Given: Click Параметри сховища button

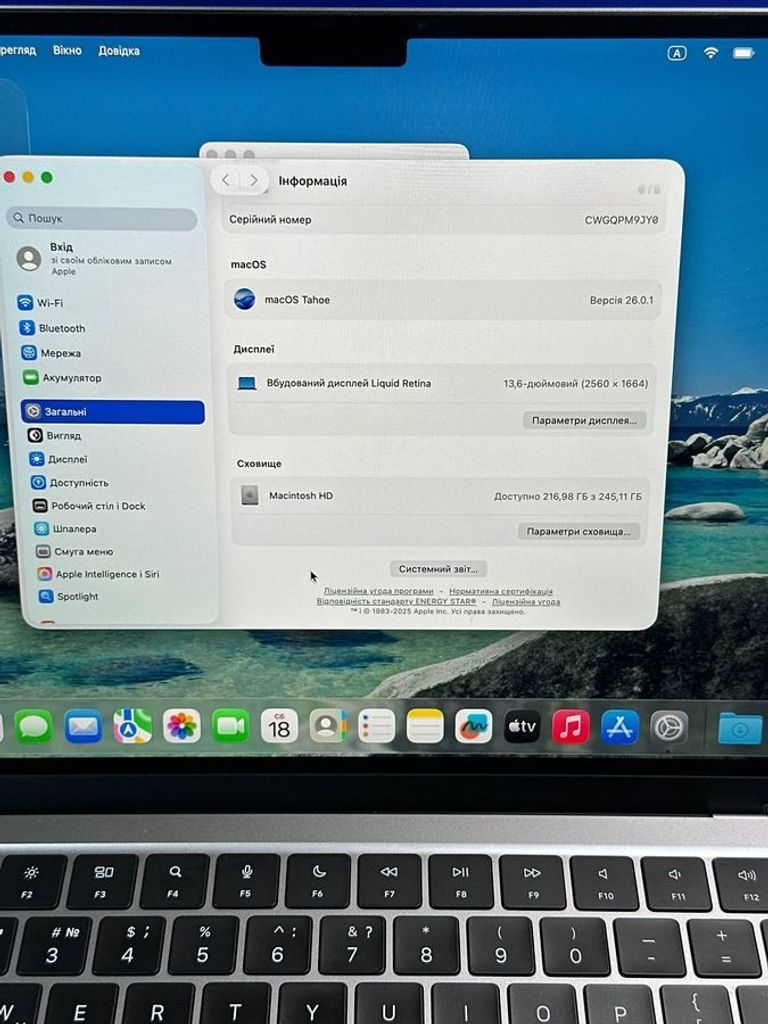Looking at the screenshot, I should [x=579, y=532].
